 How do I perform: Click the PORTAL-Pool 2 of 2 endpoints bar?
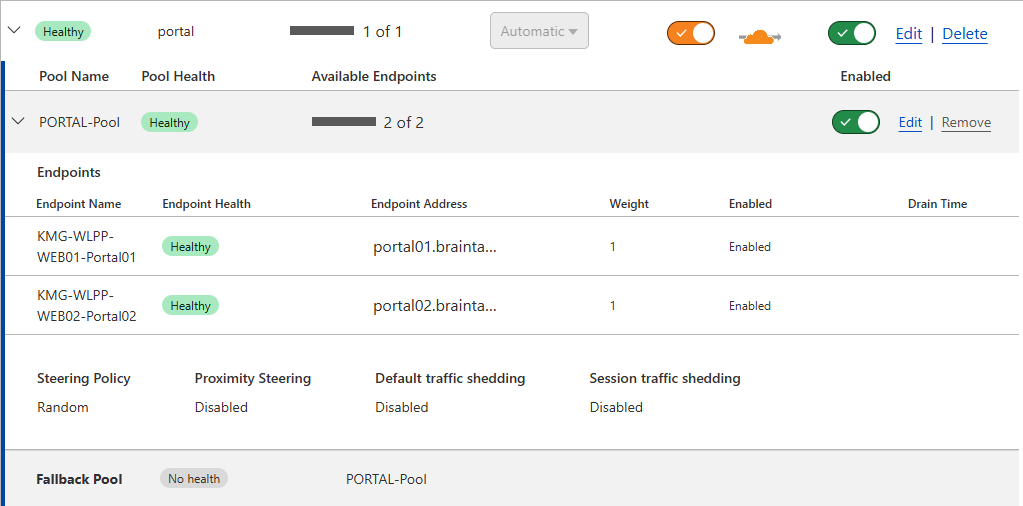(344, 122)
